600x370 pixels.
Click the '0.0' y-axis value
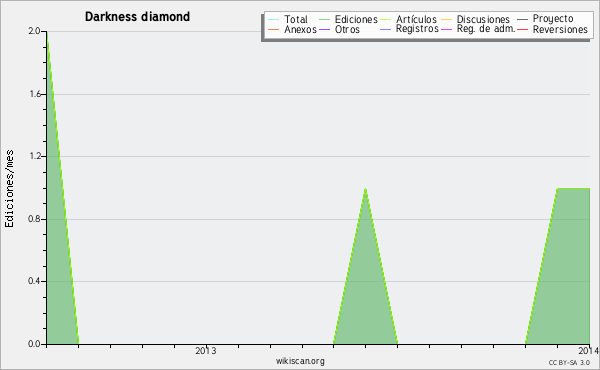(34, 344)
